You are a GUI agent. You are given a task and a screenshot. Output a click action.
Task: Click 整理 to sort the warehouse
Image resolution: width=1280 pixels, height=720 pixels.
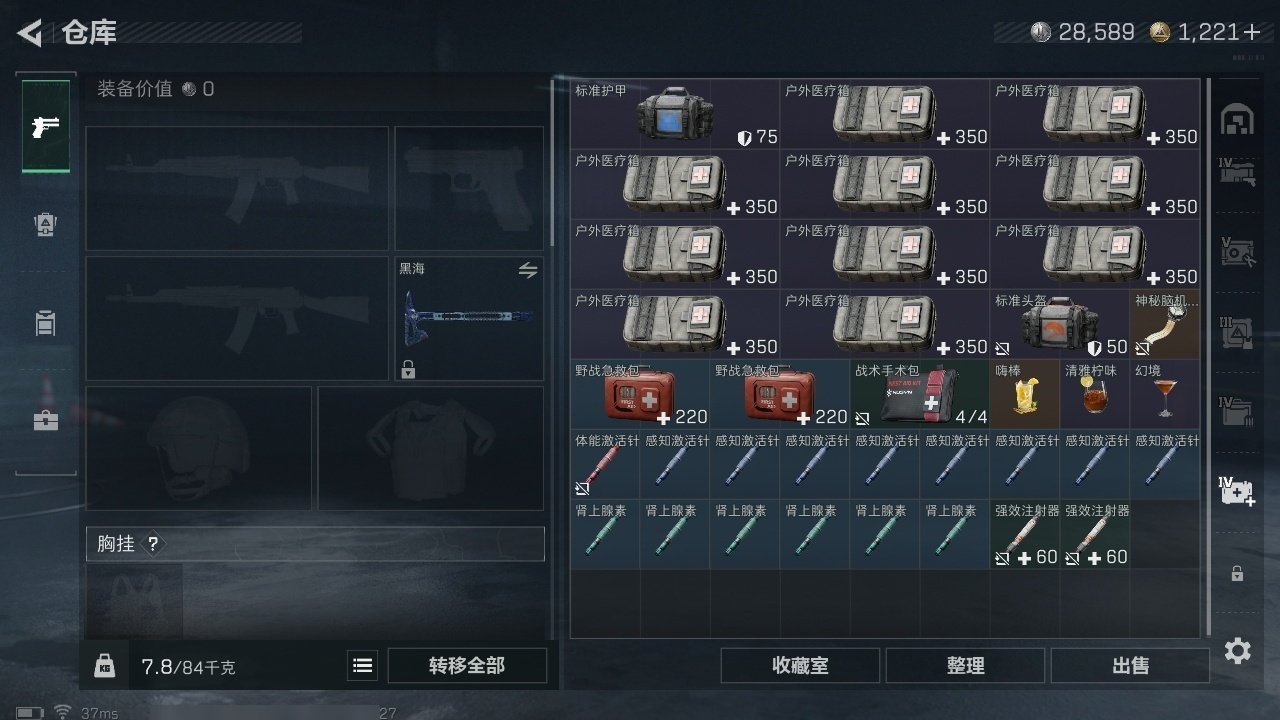[965, 665]
